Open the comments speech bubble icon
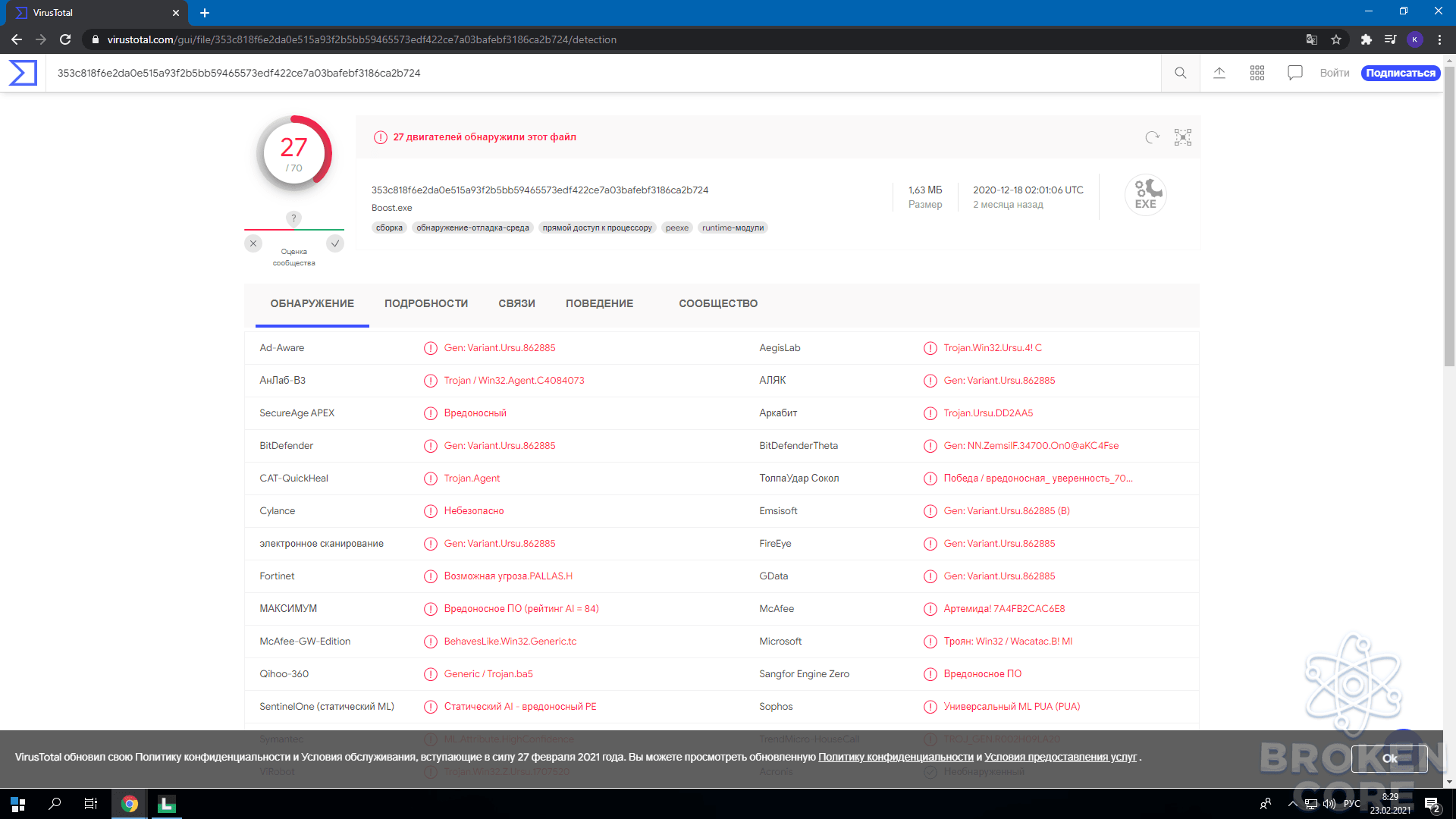The height and width of the screenshot is (819, 1456). click(x=1295, y=73)
